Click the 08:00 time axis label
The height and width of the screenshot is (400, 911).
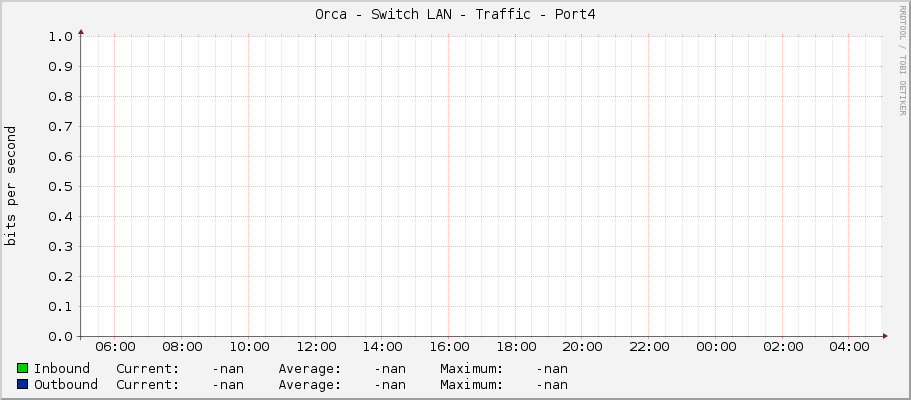click(182, 347)
